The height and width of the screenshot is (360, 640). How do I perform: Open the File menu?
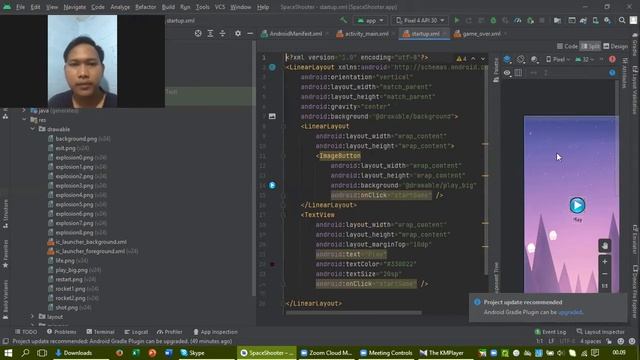(x=20, y=7)
